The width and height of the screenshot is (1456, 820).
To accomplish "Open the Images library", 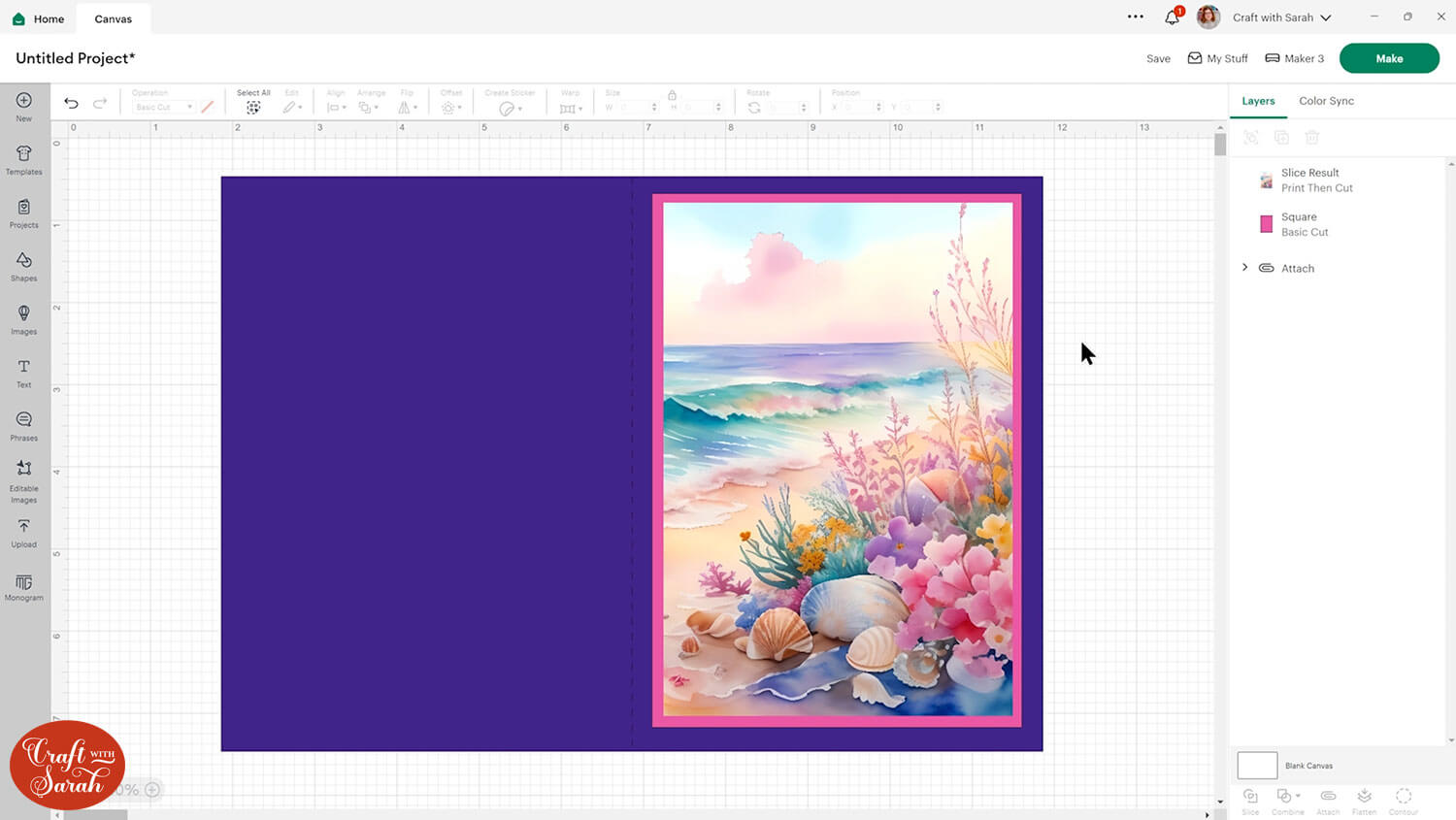I will (x=24, y=319).
